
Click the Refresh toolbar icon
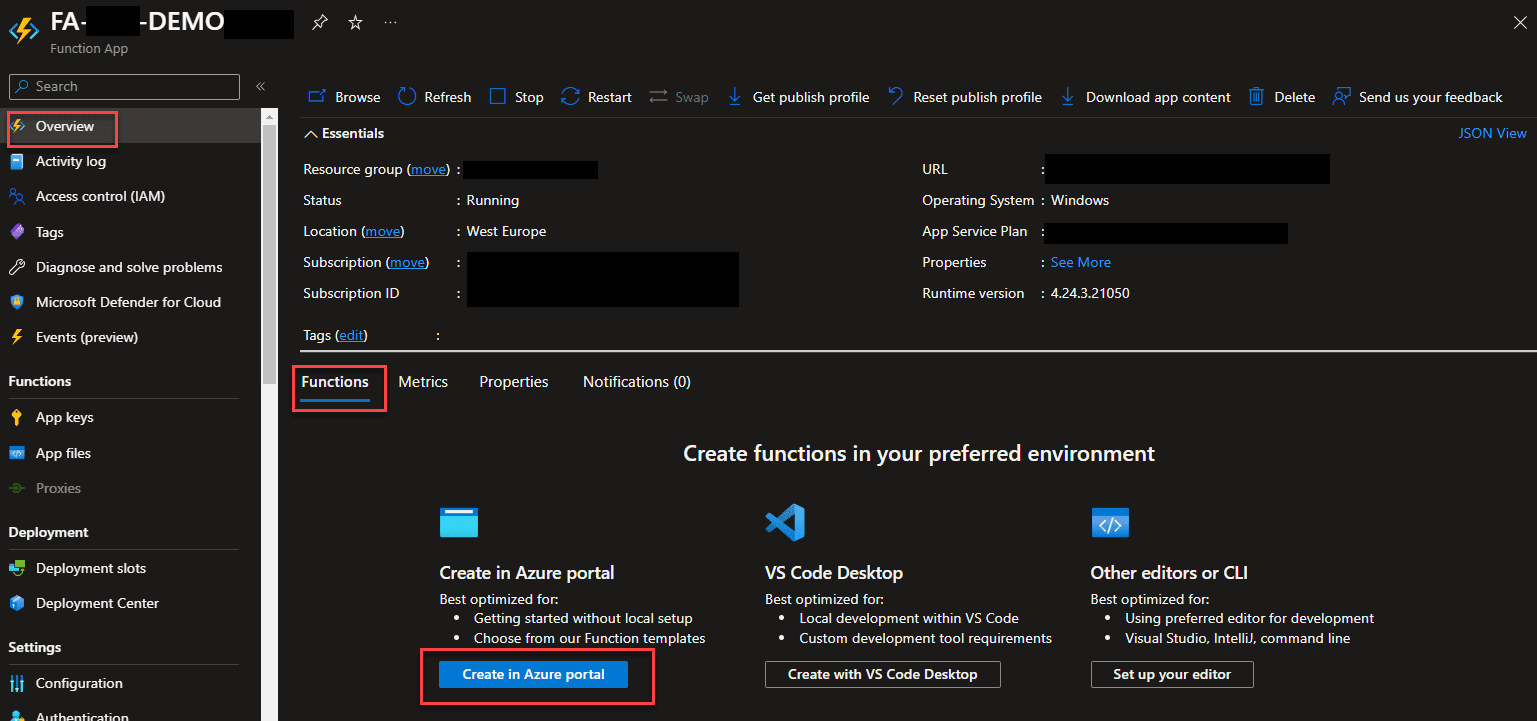click(407, 97)
